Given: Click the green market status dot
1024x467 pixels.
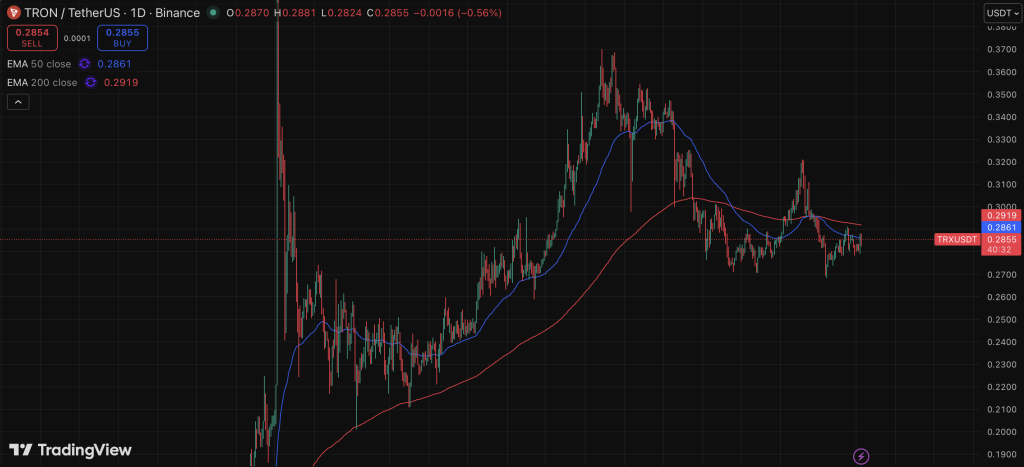Looking at the screenshot, I should 214,12.
